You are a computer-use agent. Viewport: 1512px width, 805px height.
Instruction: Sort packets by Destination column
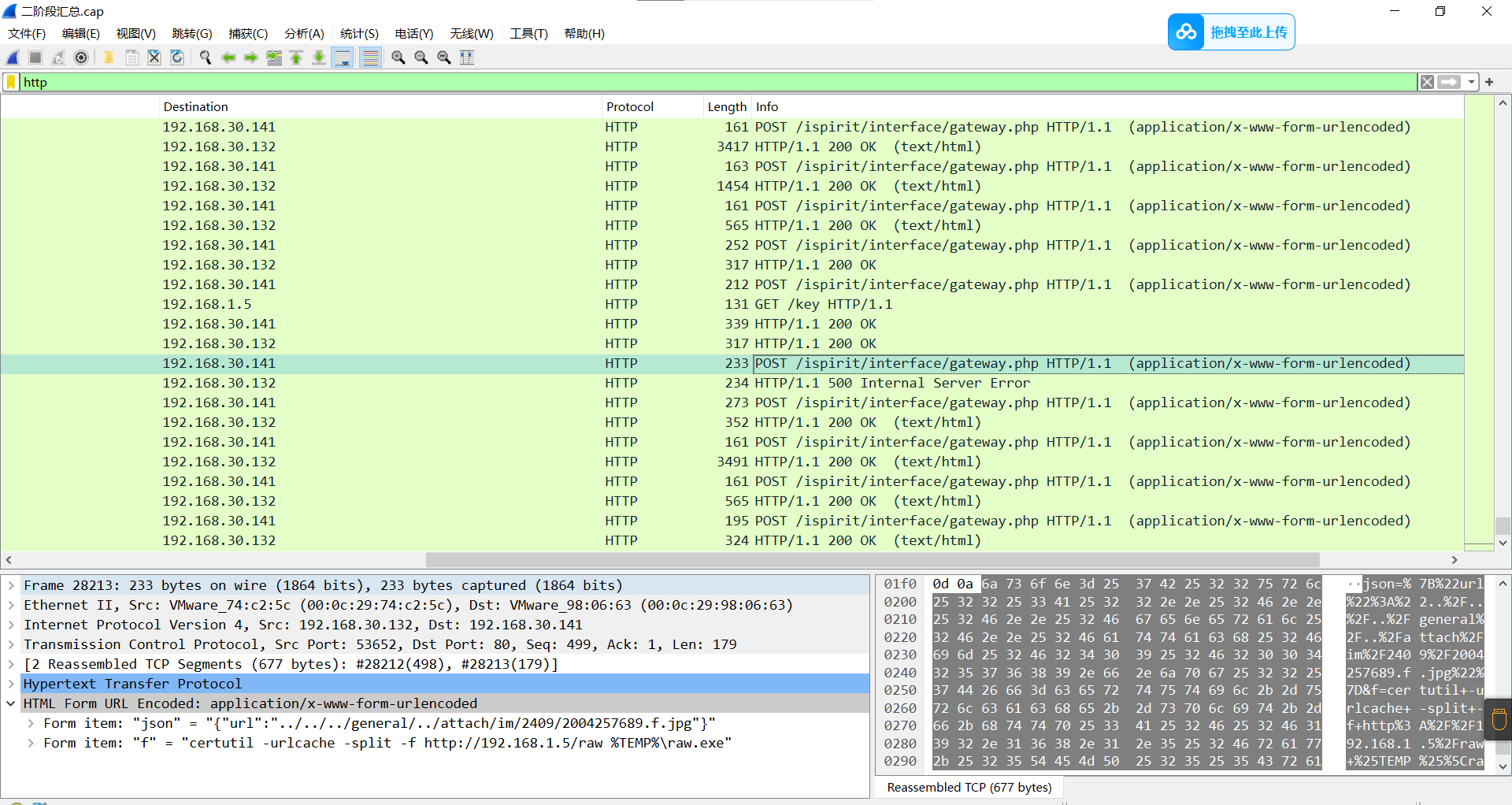pyautogui.click(x=380, y=106)
